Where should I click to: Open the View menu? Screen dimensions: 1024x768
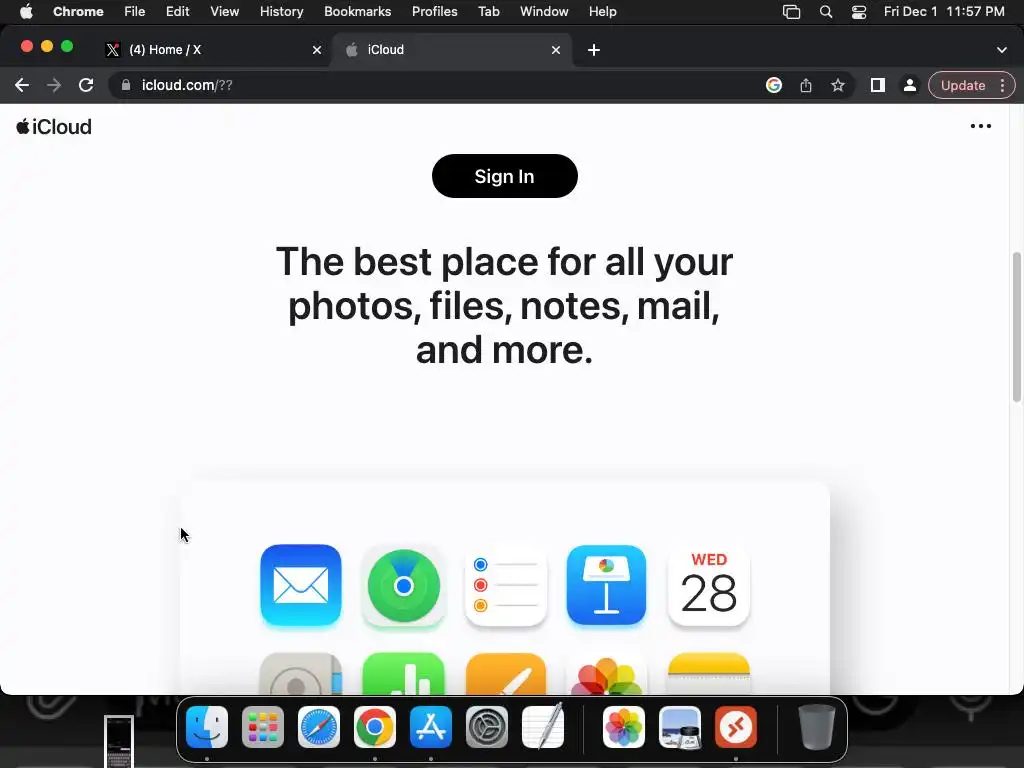tap(224, 12)
